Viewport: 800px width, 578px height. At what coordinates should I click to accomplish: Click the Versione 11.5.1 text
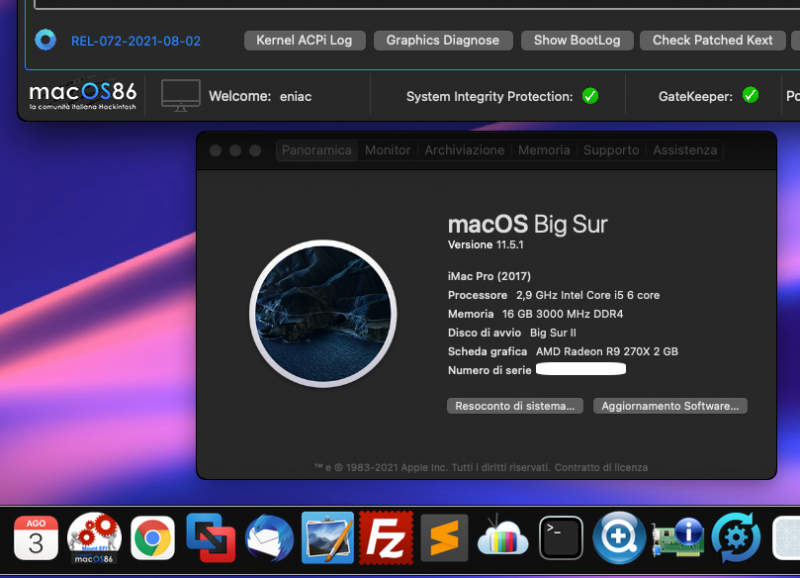point(486,245)
